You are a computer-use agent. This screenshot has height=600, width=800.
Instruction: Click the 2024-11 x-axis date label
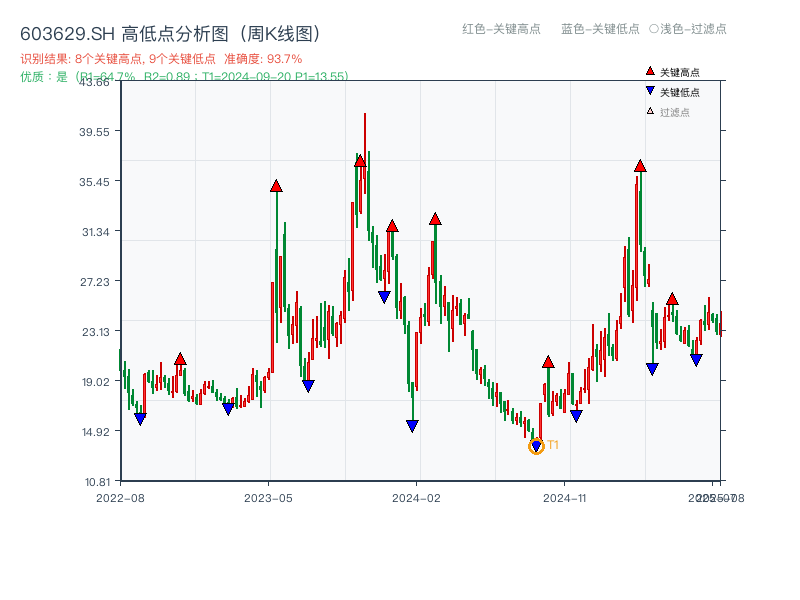pyautogui.click(x=566, y=496)
